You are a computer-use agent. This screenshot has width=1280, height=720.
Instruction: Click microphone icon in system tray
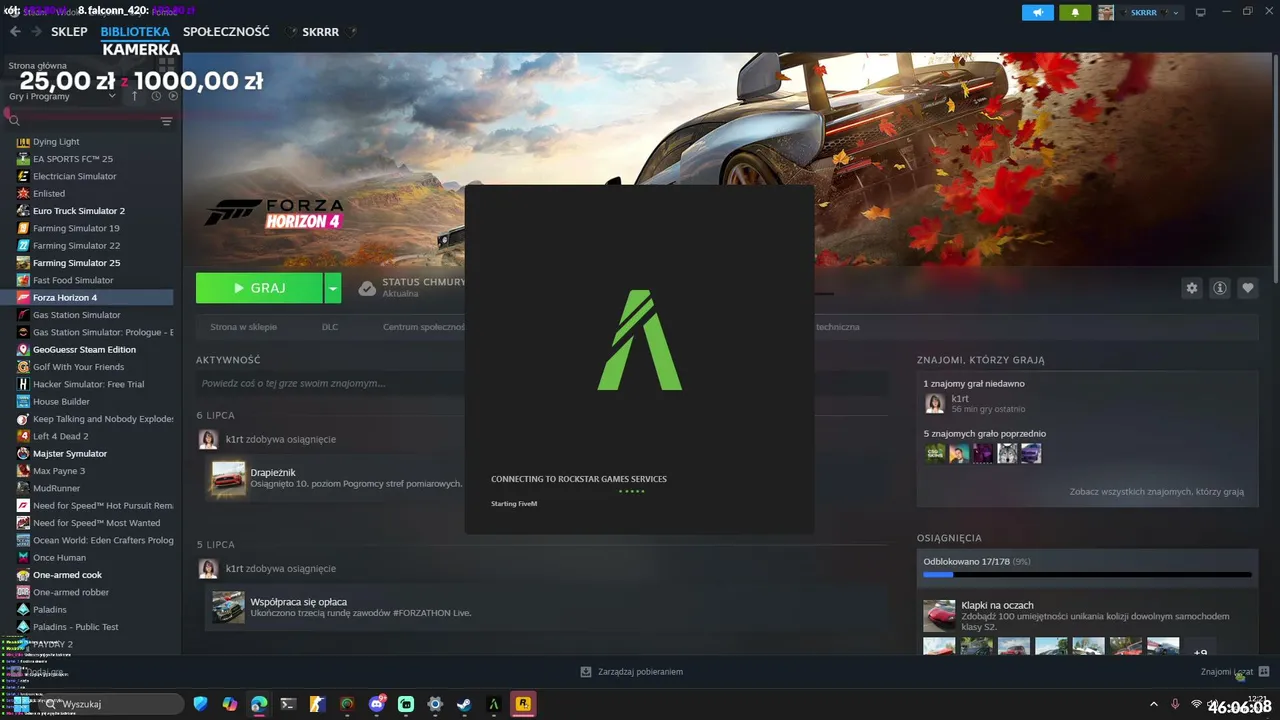[1175, 704]
